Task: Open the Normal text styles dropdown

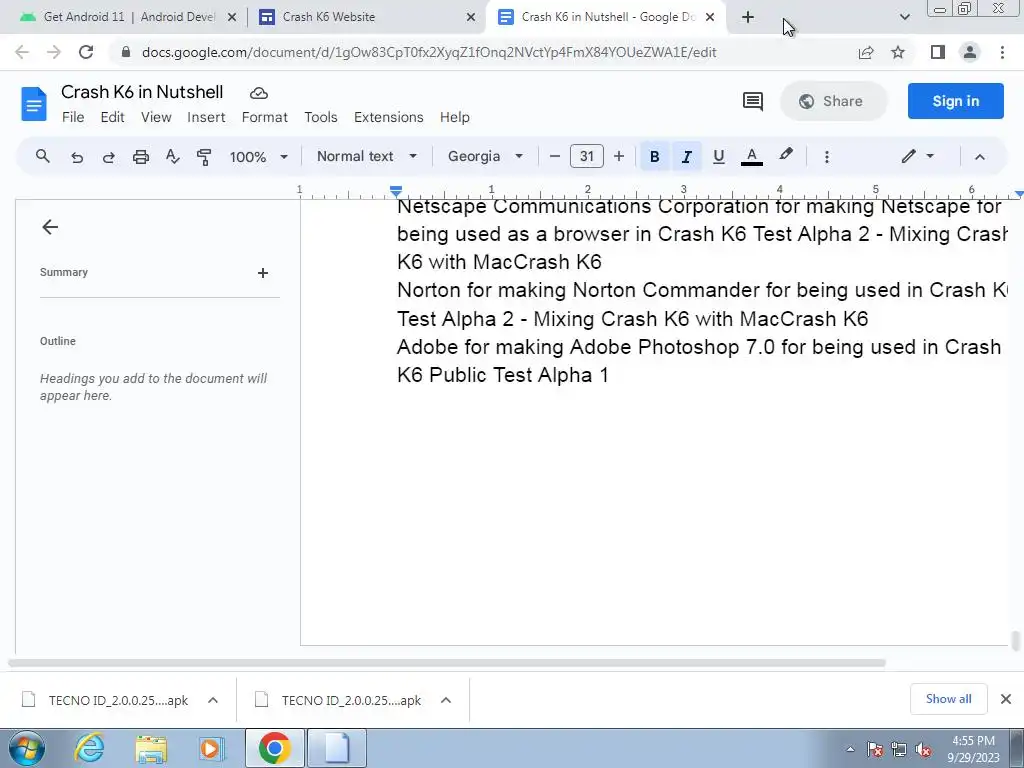Action: (x=366, y=156)
